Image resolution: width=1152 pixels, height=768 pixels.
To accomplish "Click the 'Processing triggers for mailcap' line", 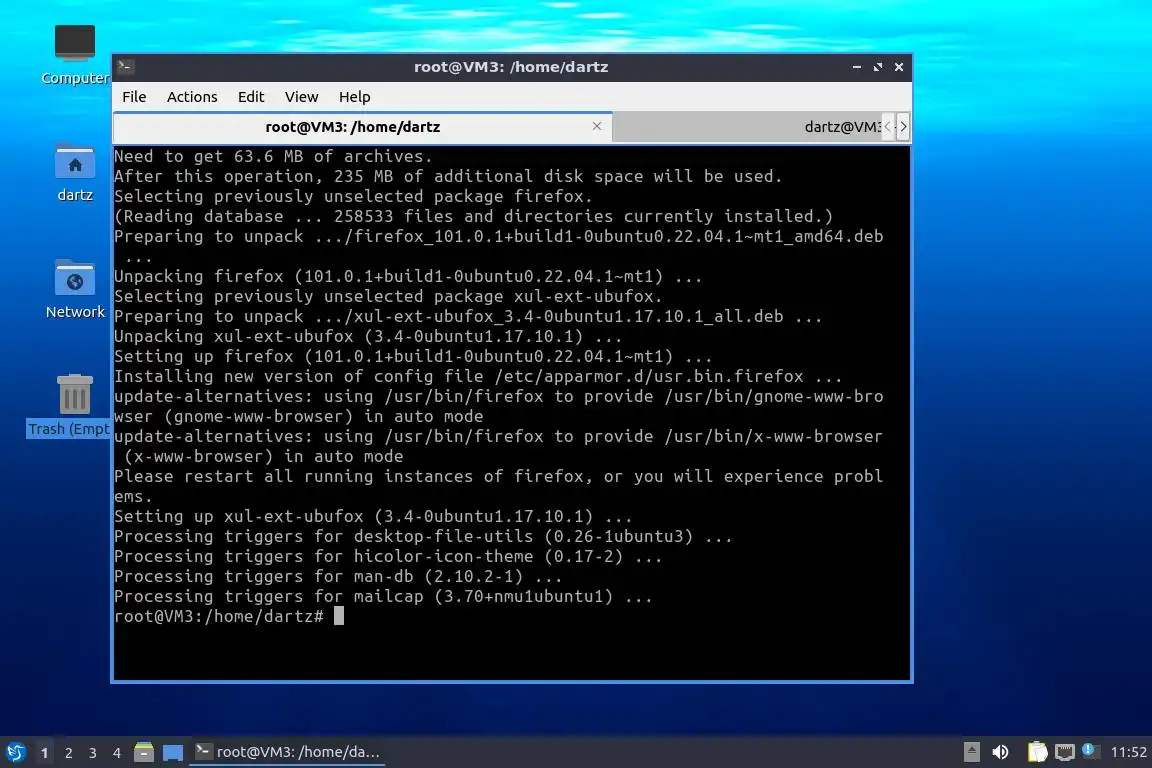I will point(383,596).
